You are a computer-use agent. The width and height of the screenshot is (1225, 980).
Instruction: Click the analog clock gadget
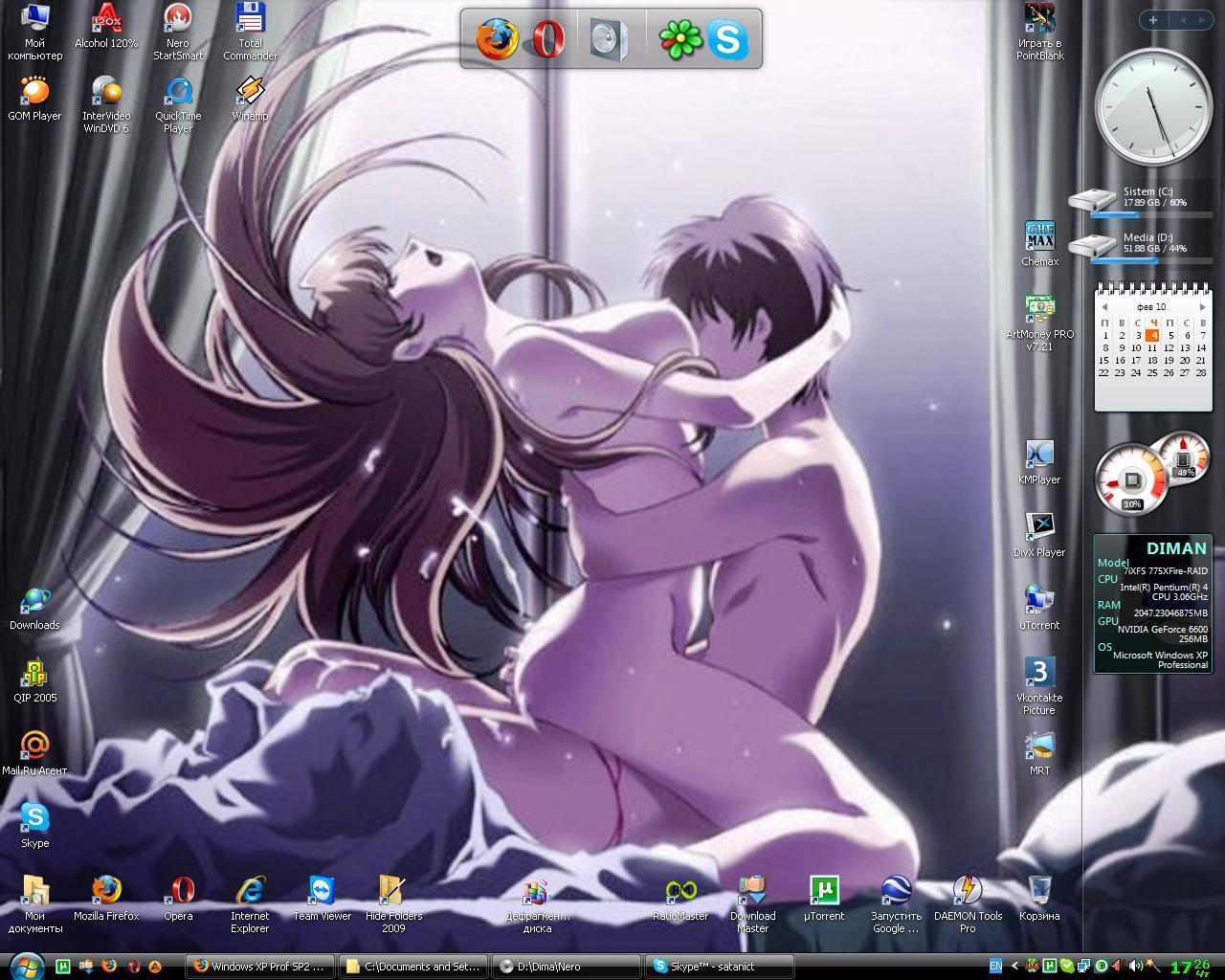point(1152,106)
